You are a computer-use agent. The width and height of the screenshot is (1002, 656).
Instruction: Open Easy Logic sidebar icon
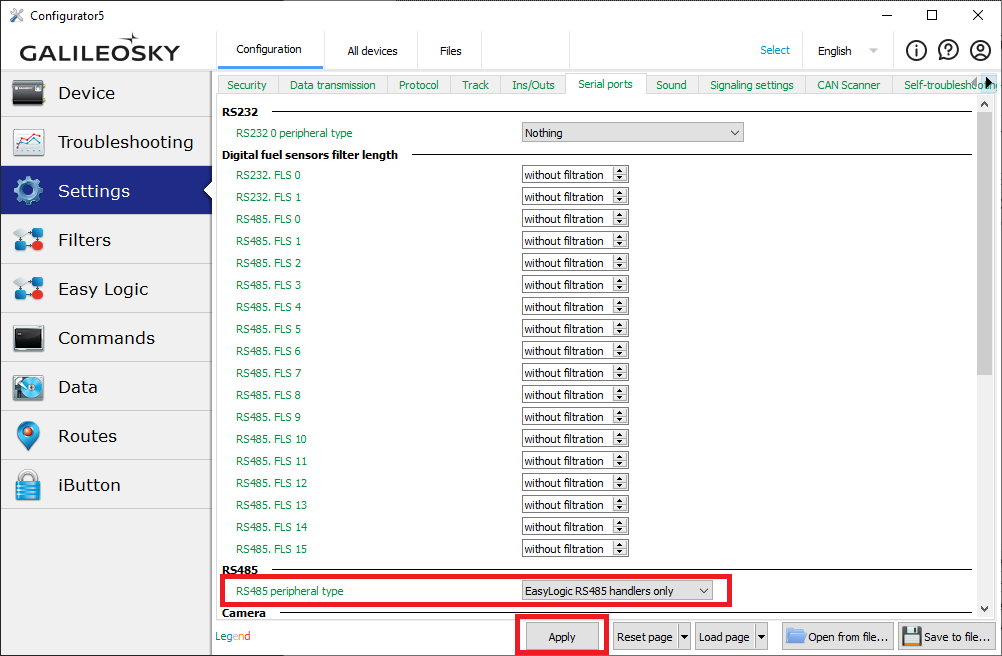pos(28,289)
